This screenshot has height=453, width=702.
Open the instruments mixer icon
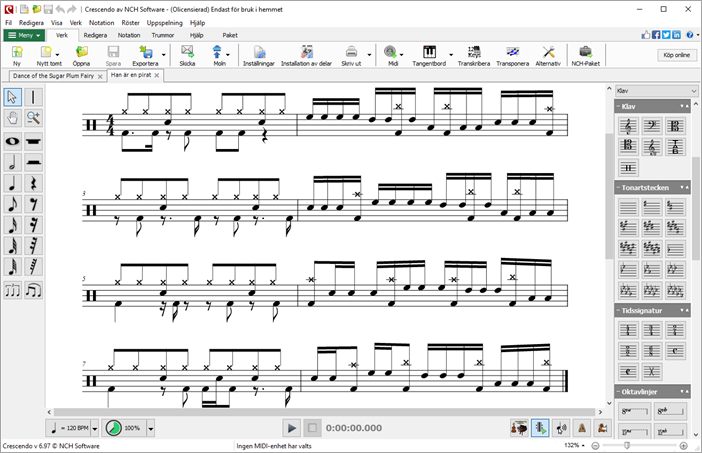(x=519, y=428)
